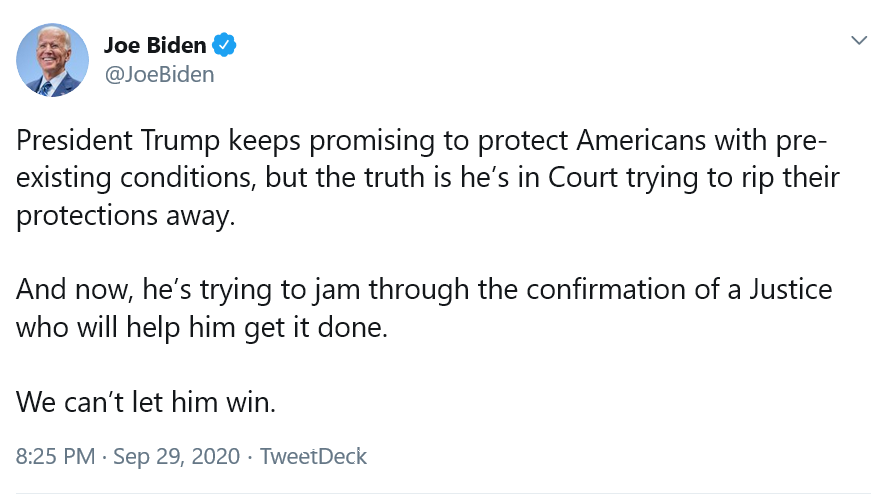
Task: Click the "We can't let him win." line
Action: (x=145, y=403)
